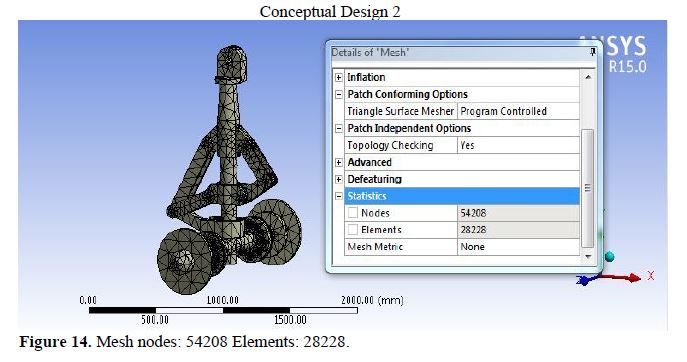687x362 pixels.
Task: Select the Nodes value 54208
Action: 518,213
